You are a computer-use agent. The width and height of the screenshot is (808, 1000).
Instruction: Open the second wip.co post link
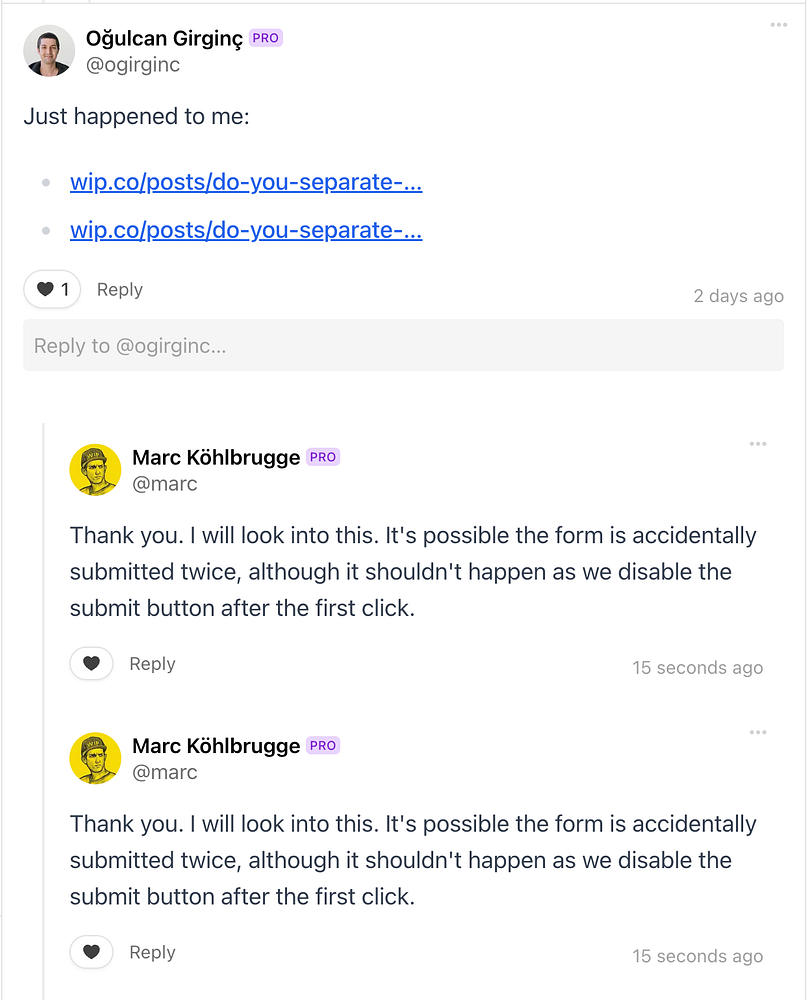click(x=246, y=230)
